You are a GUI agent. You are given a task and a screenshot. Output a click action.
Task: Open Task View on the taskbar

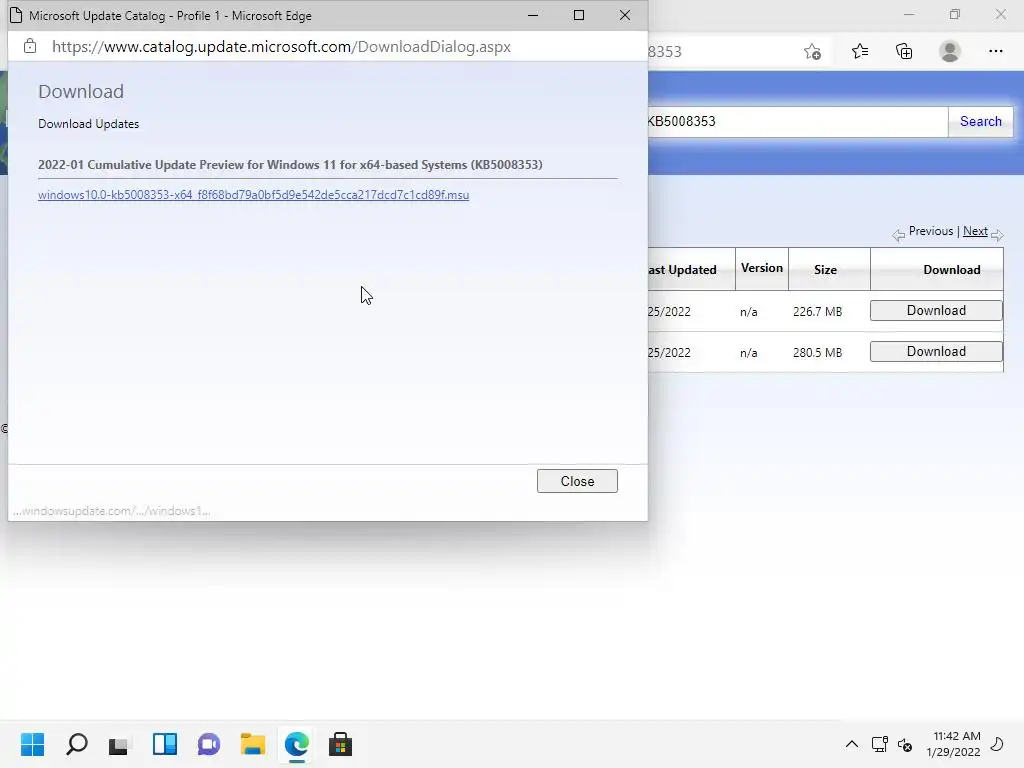[120, 744]
